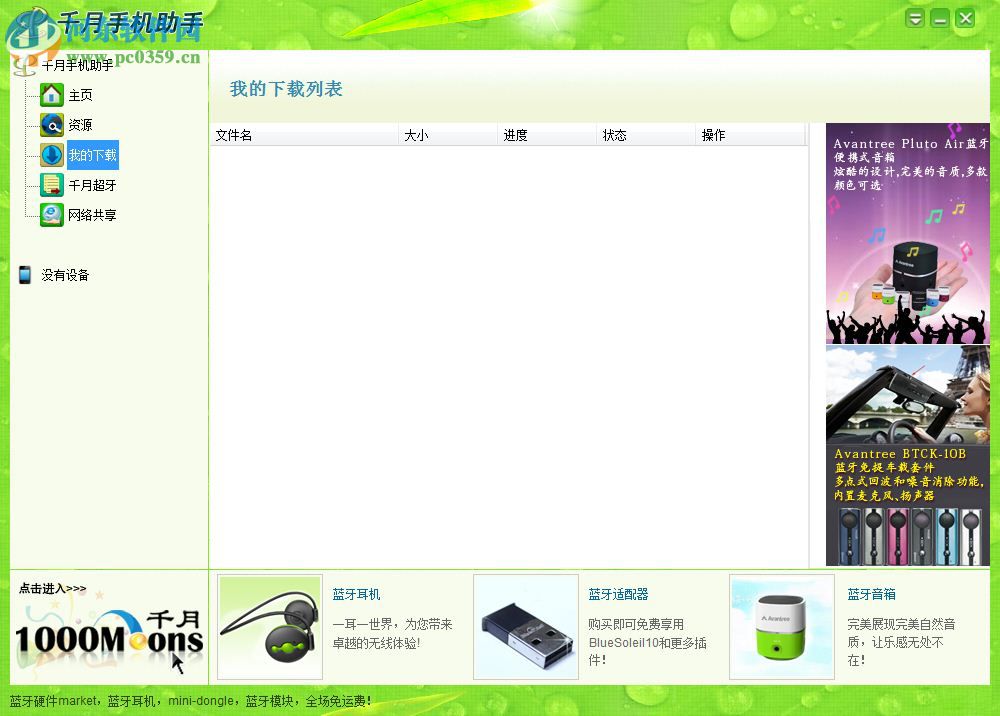Close the 千月手机助手 window
Image resolution: width=1000 pixels, height=716 pixels.
click(x=965, y=18)
